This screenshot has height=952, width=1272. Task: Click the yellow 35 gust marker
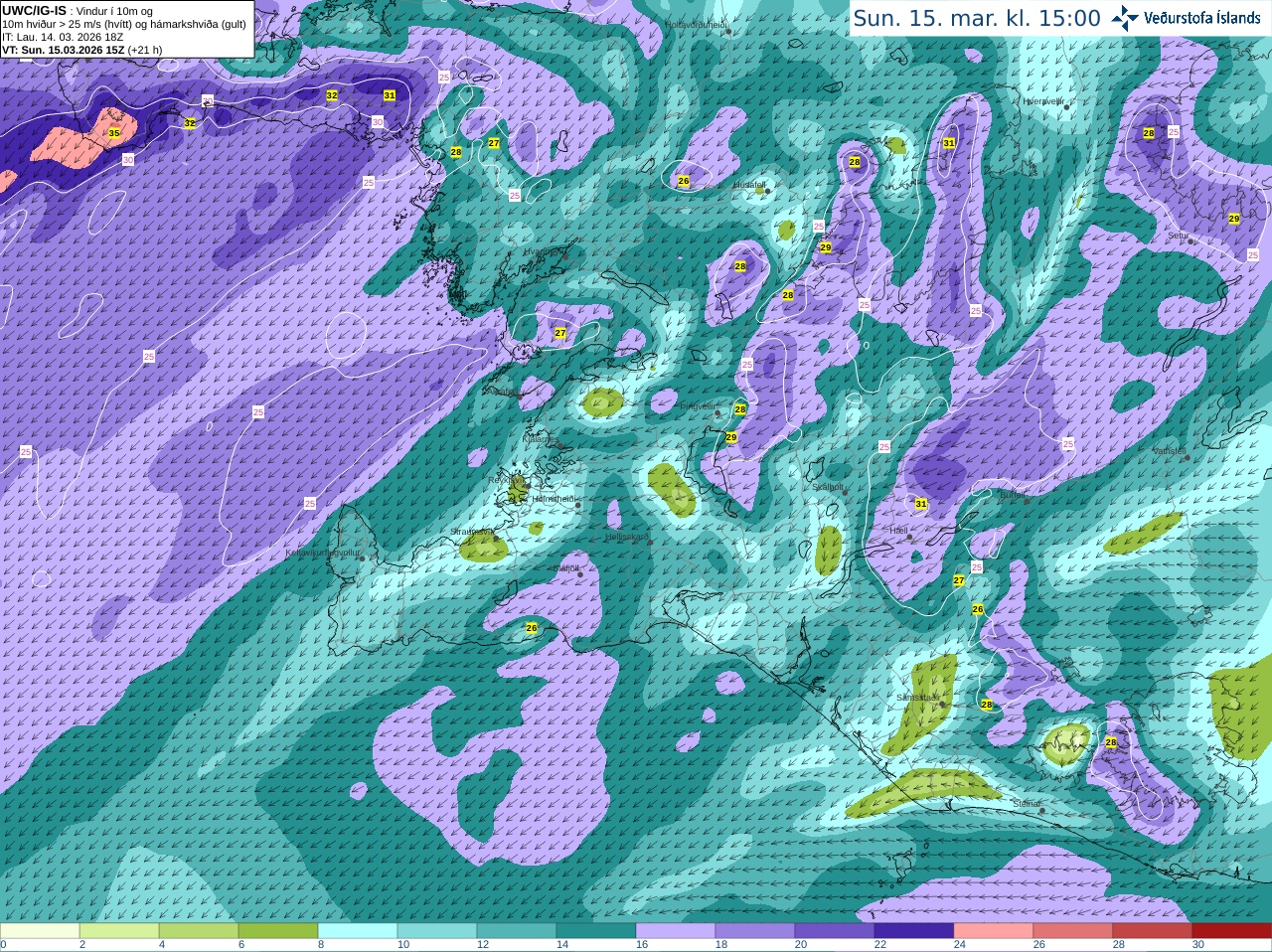114,133
